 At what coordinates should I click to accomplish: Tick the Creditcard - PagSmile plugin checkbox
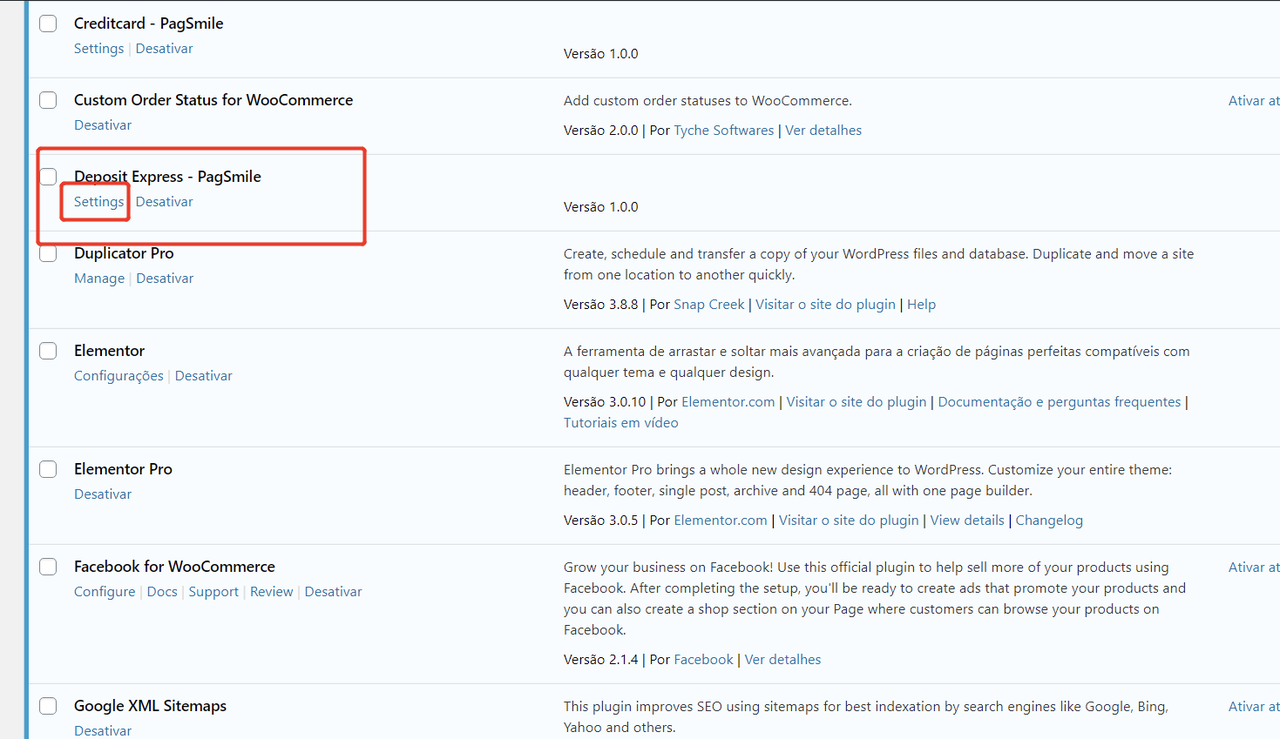[x=48, y=24]
